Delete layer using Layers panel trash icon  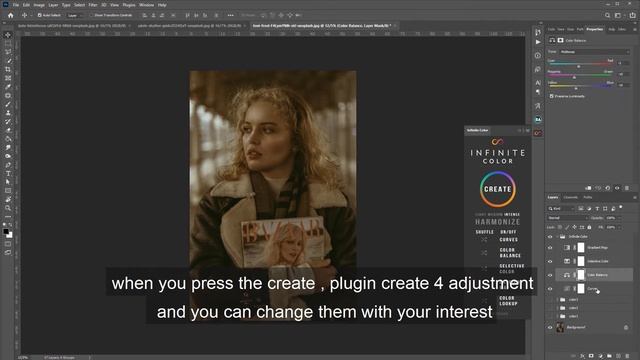point(627,356)
